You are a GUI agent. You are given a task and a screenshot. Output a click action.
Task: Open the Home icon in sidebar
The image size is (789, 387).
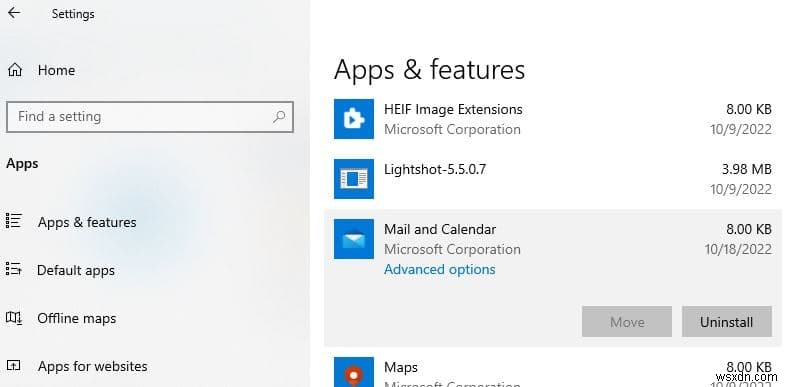15,70
